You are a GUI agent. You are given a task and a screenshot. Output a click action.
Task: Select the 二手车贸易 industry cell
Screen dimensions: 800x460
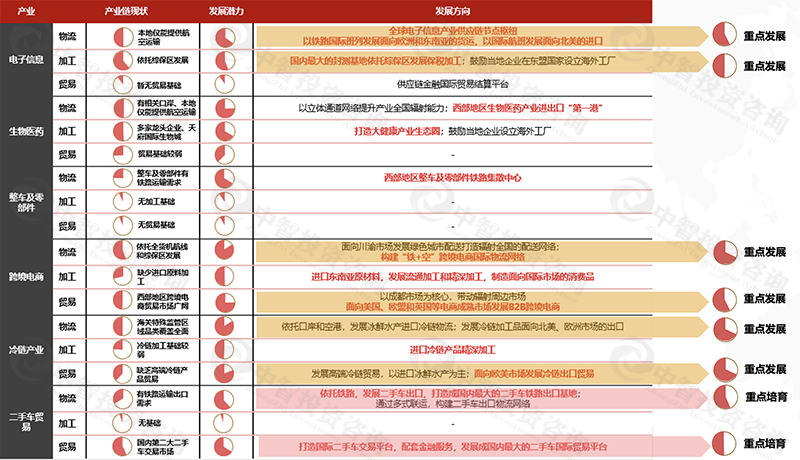(26, 422)
